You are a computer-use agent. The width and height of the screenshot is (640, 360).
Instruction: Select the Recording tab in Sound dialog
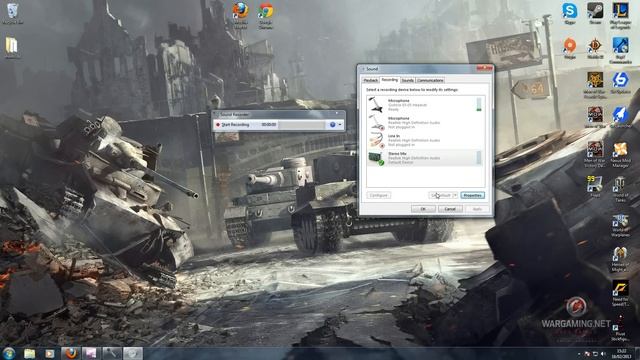(x=389, y=80)
